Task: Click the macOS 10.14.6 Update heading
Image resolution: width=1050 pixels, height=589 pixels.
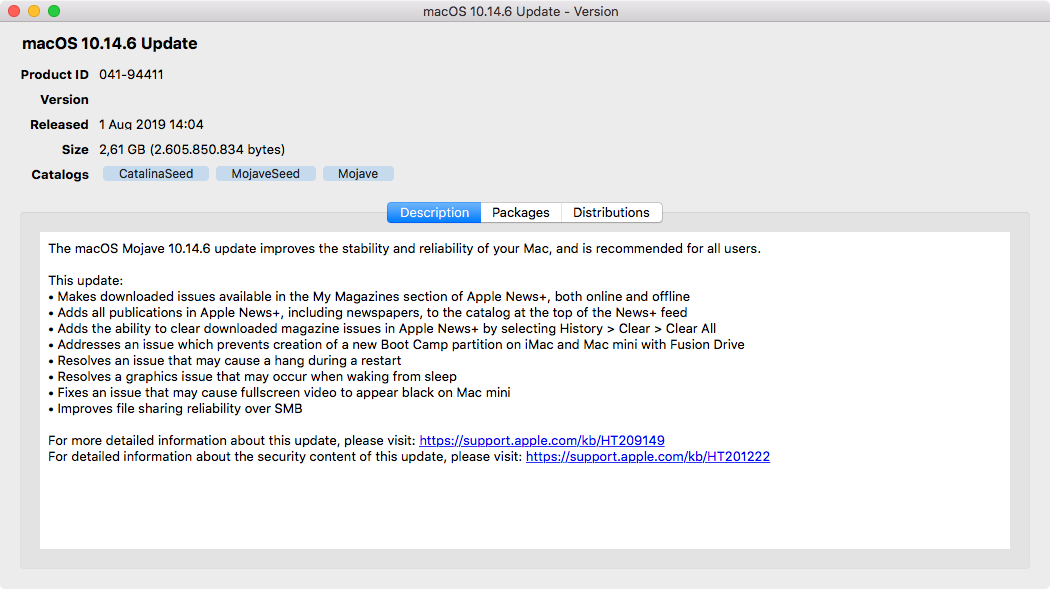Action: point(110,44)
